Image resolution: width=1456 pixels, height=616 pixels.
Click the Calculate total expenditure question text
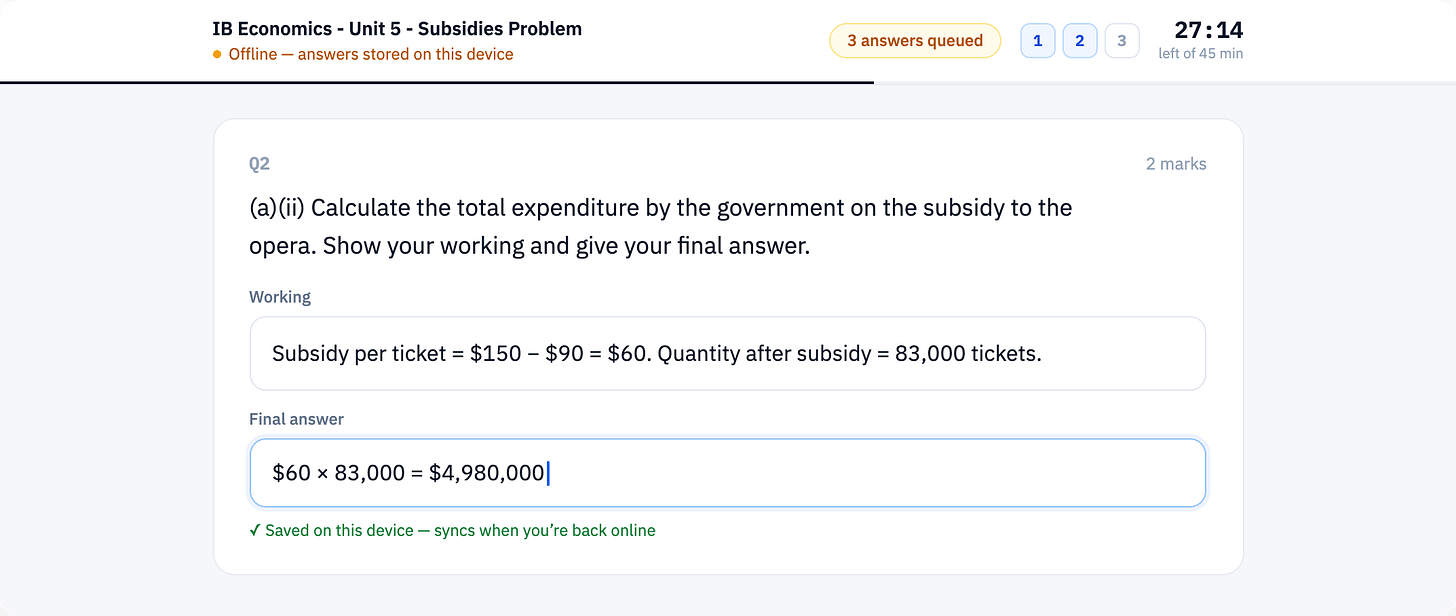[x=661, y=227]
